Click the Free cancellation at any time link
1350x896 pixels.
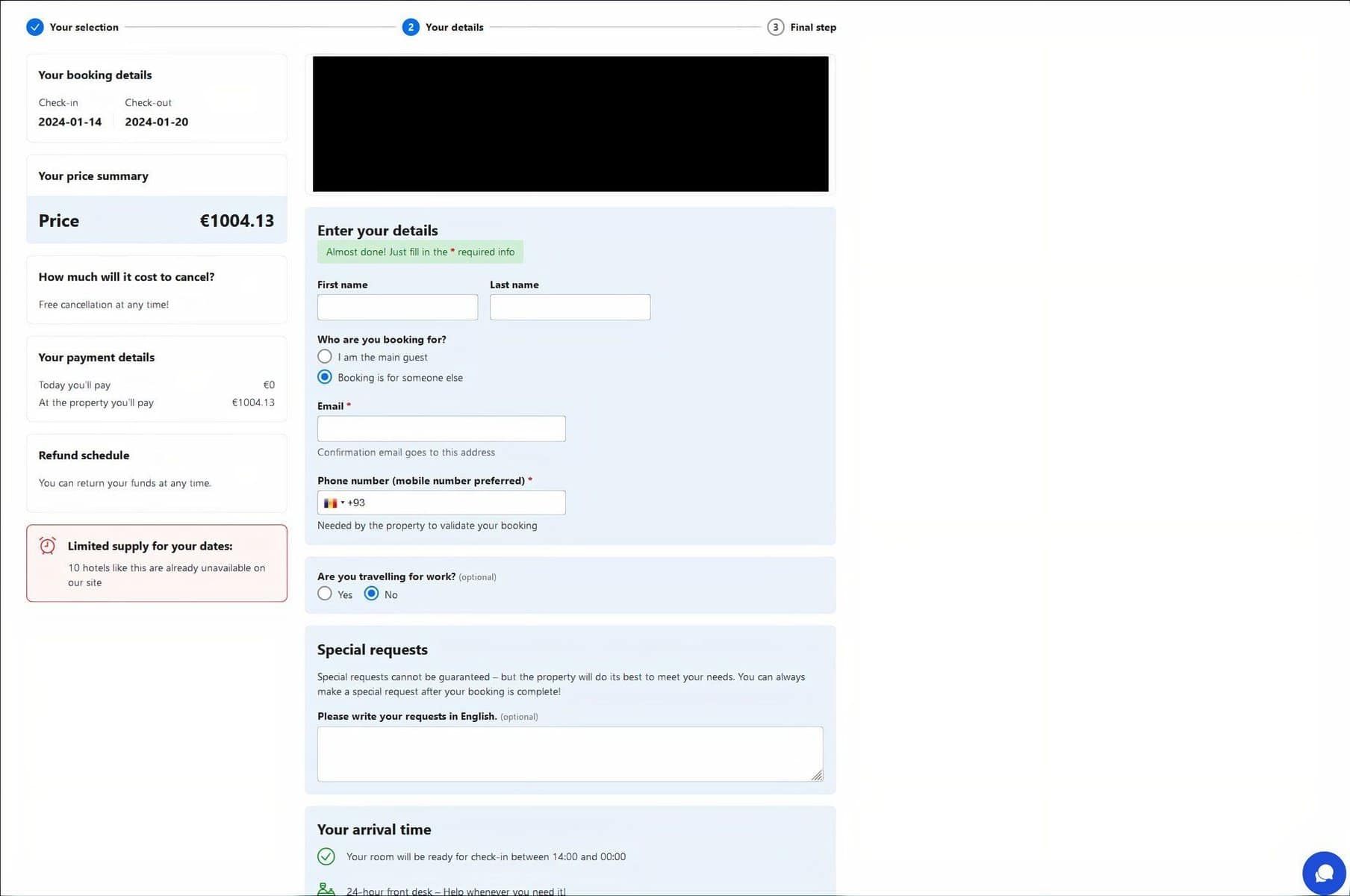coord(104,304)
